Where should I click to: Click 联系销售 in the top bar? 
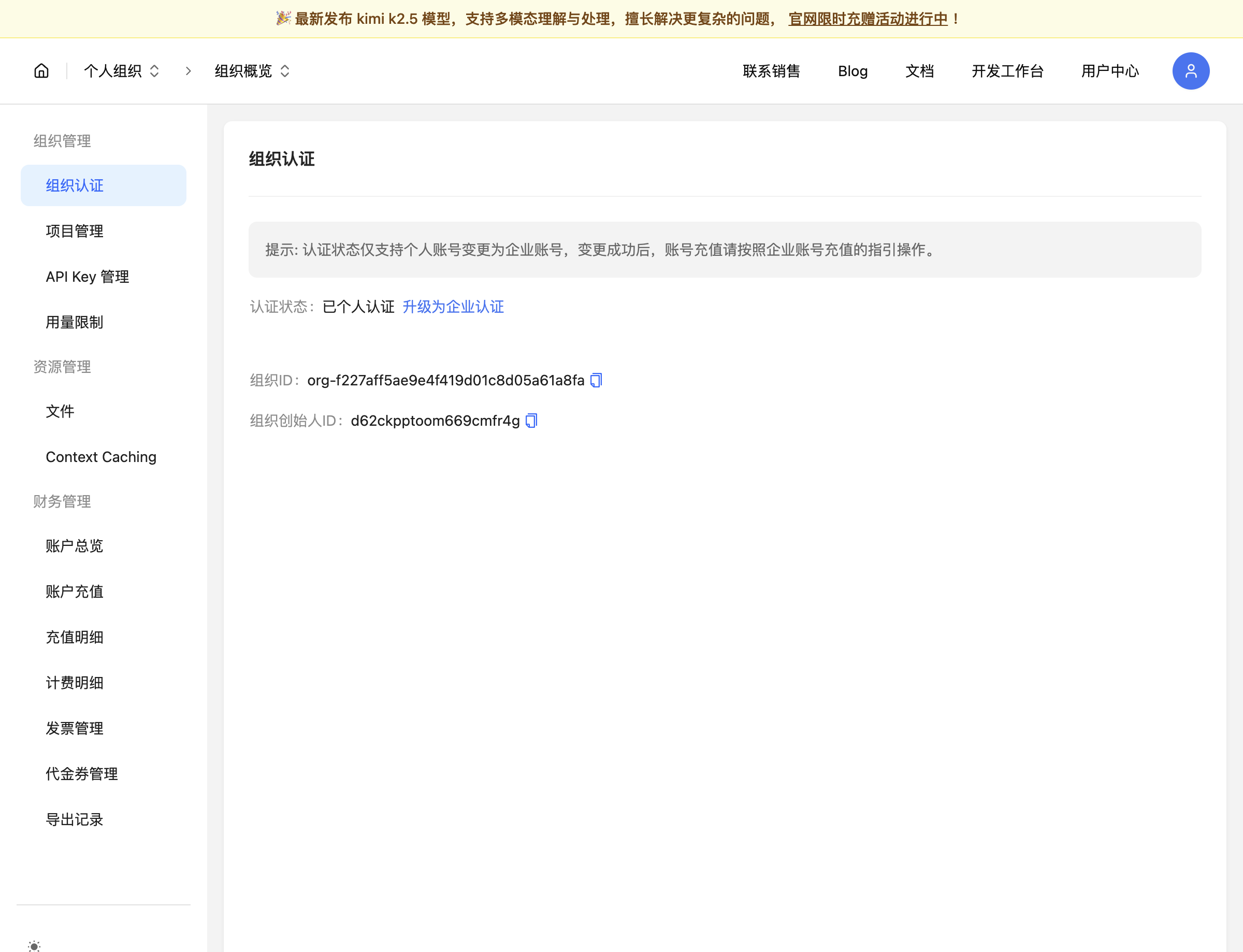click(771, 71)
